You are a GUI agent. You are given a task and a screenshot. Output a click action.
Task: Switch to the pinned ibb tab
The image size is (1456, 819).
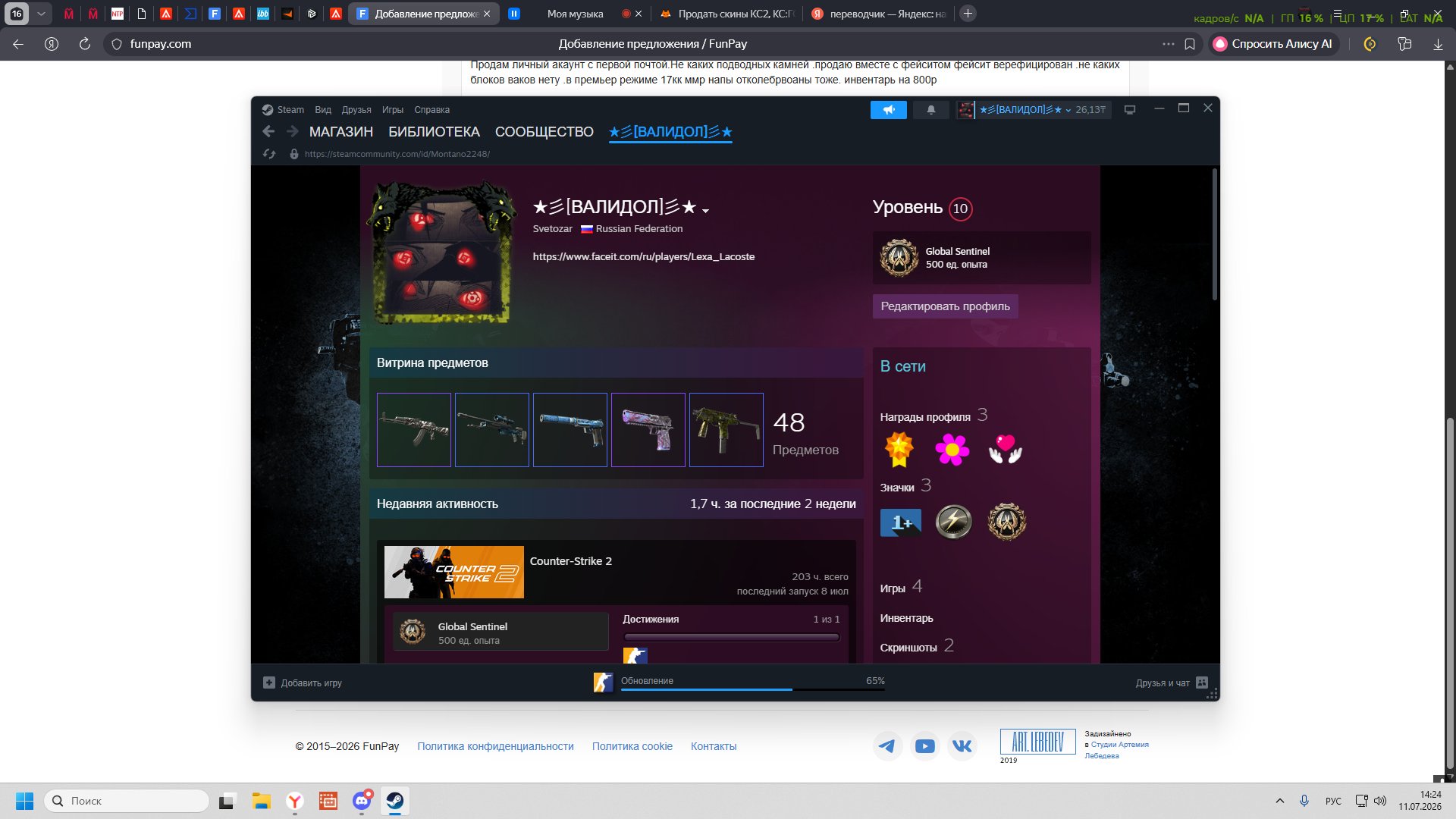263,14
